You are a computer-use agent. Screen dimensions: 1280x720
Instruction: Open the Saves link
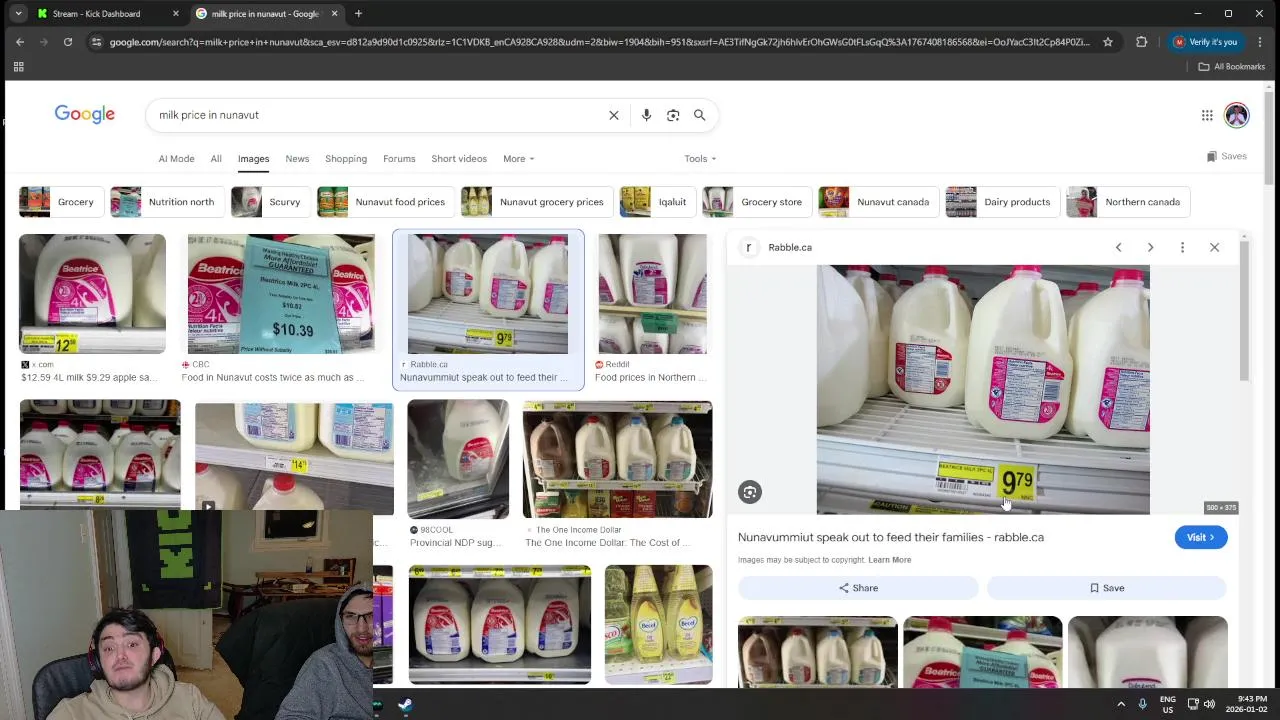1227,156
